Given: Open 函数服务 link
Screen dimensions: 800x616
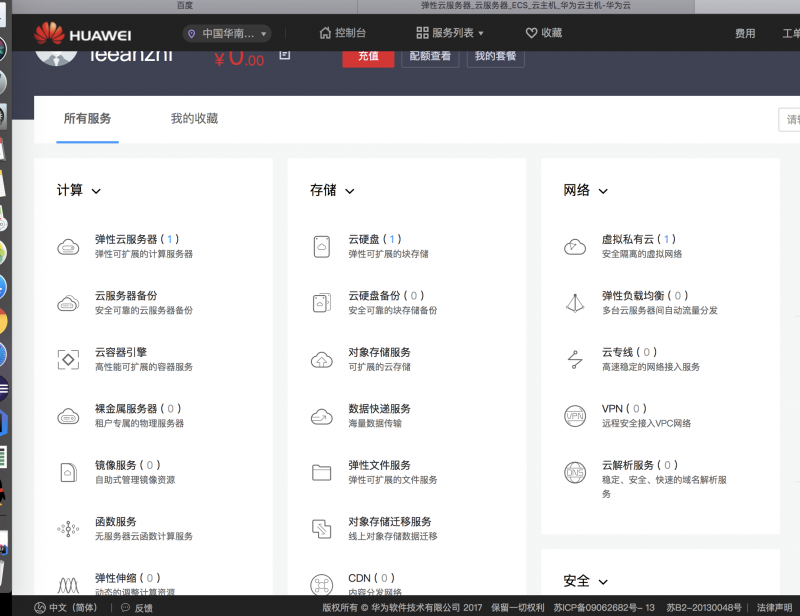Looking at the screenshot, I should pos(116,522).
